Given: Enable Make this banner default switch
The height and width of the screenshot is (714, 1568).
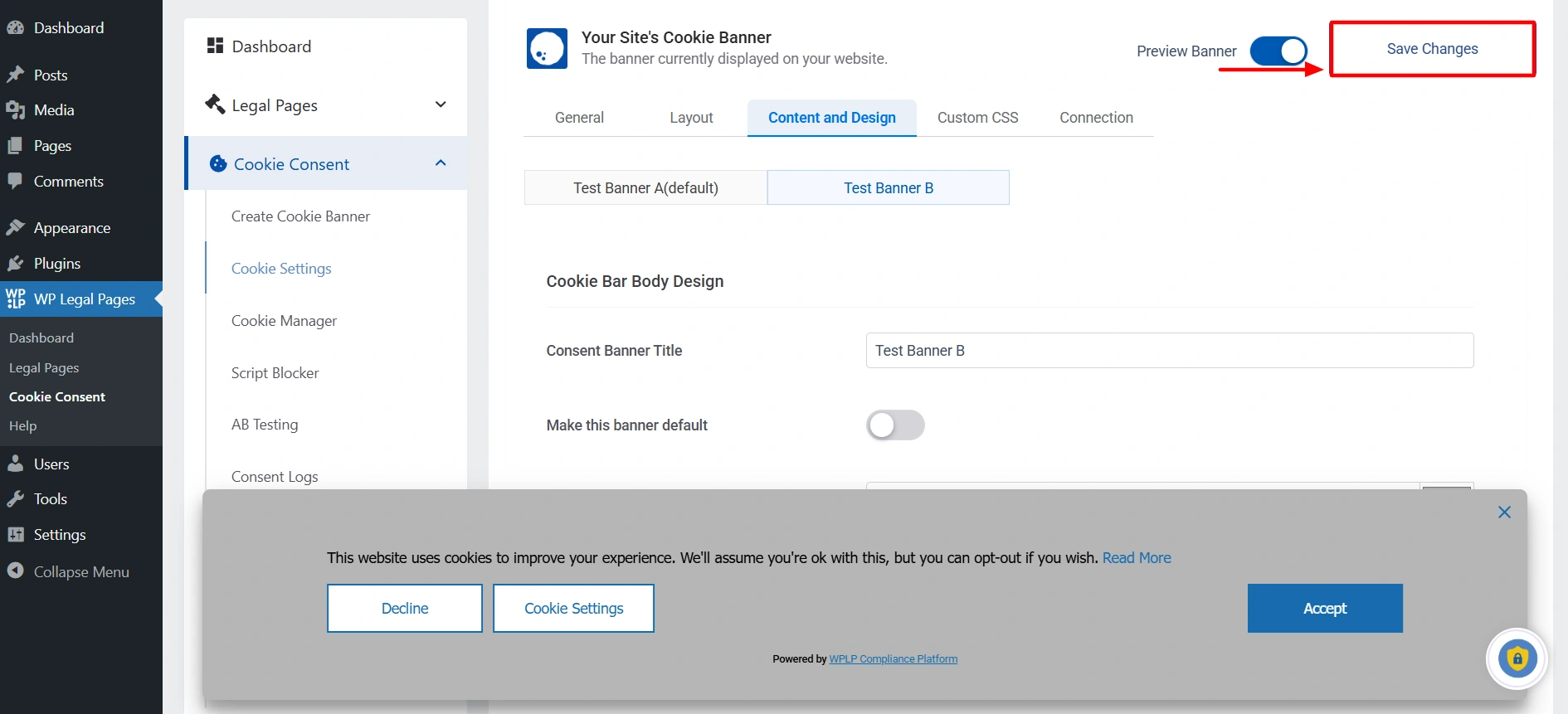Looking at the screenshot, I should pos(894,425).
